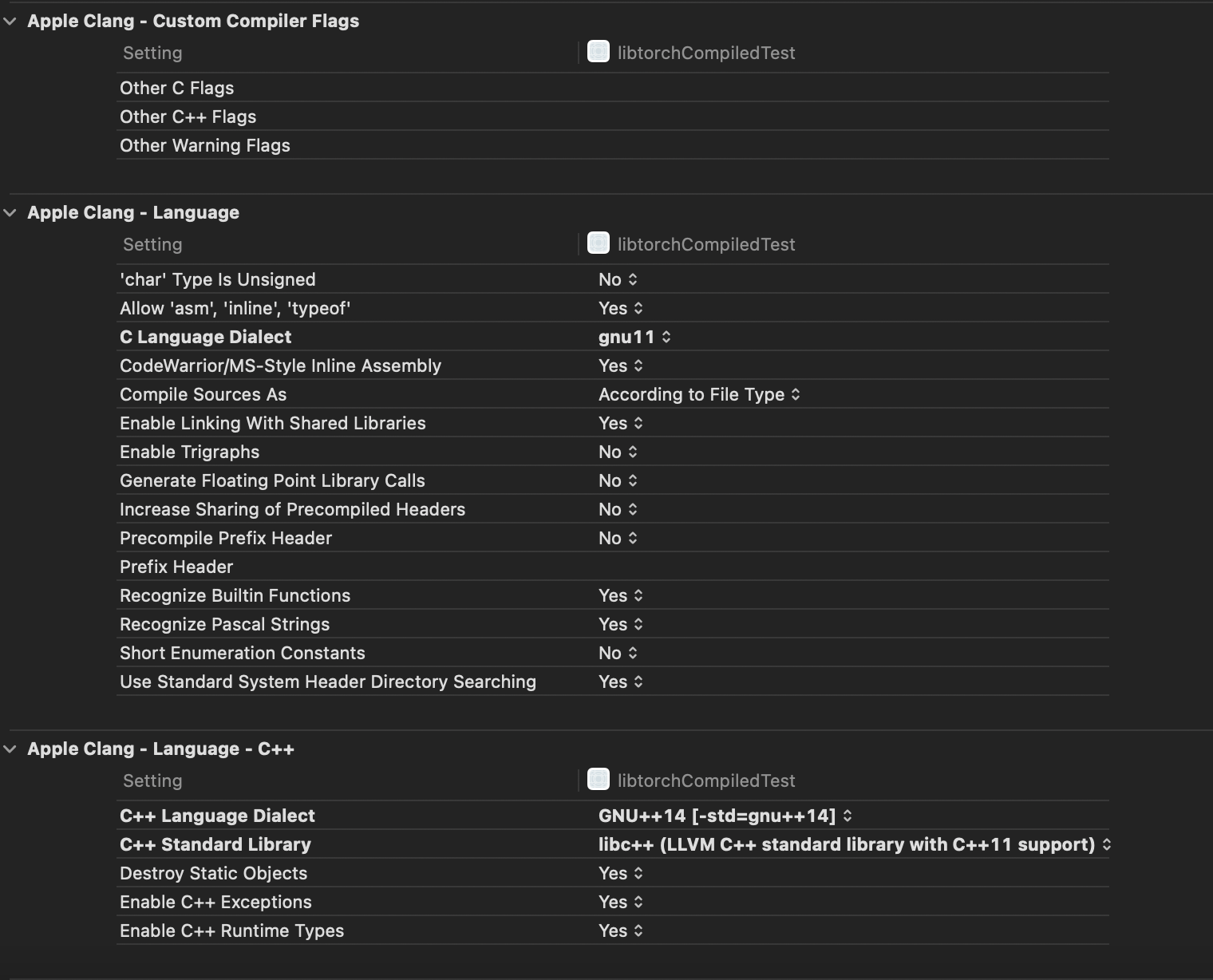Click the libtorchCompiledTest icon above C++ Language Dialect
The image size is (1213, 980).
pyautogui.click(x=599, y=779)
